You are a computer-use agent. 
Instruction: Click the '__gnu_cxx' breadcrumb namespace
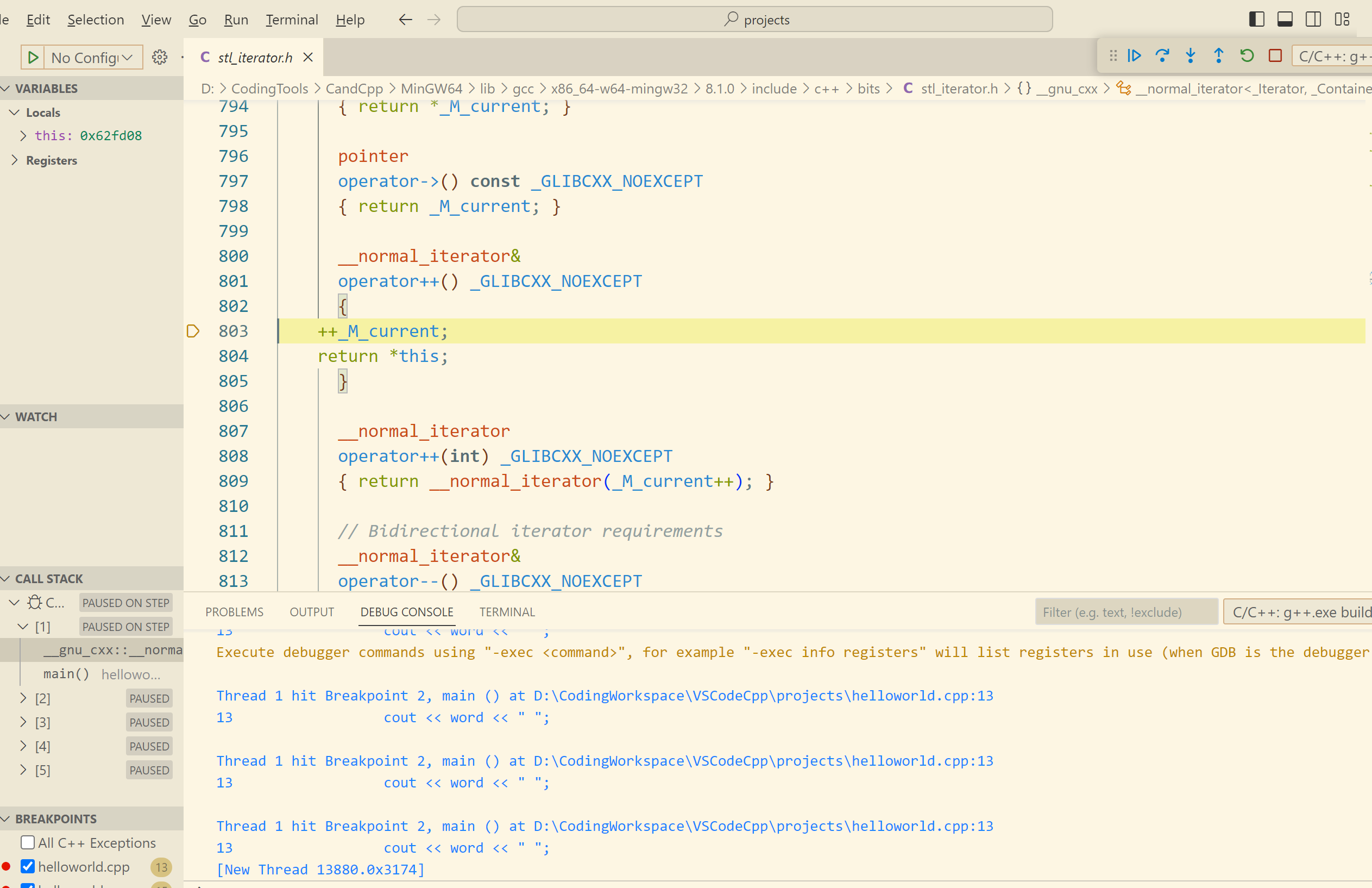pyautogui.click(x=1067, y=88)
